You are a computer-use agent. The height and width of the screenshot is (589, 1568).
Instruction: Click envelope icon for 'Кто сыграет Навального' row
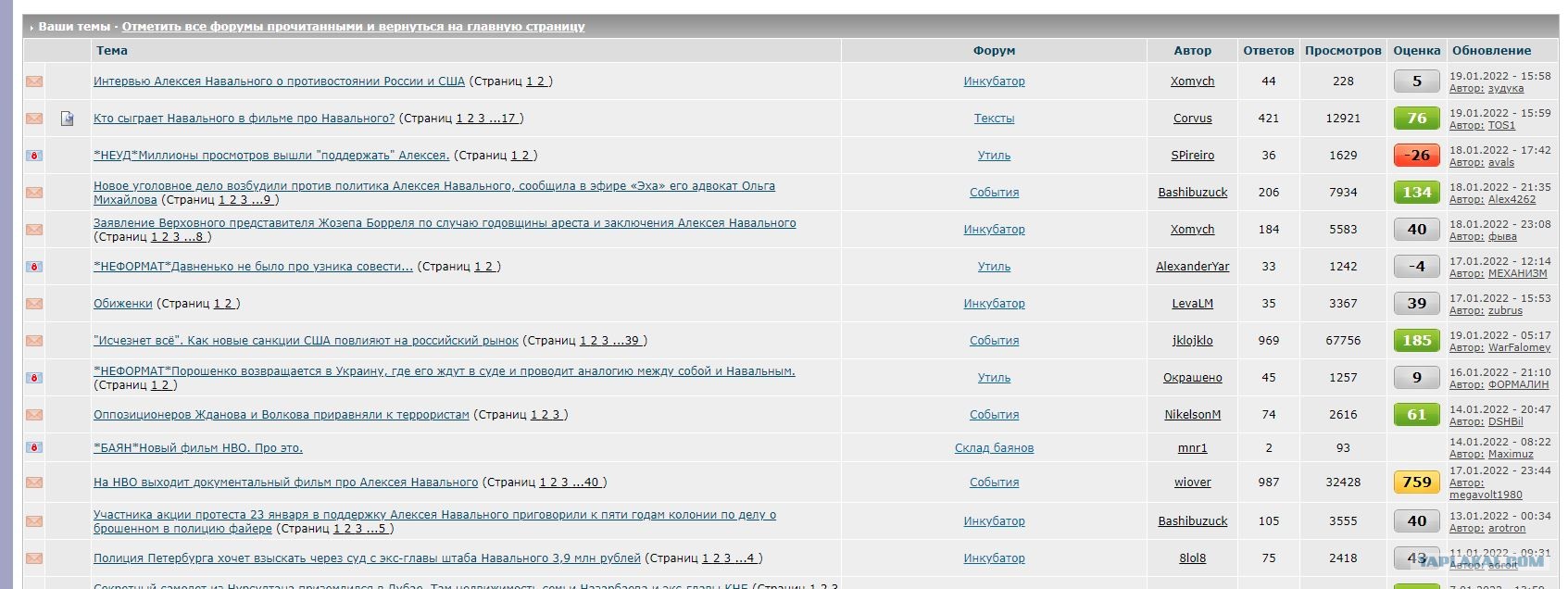34,119
